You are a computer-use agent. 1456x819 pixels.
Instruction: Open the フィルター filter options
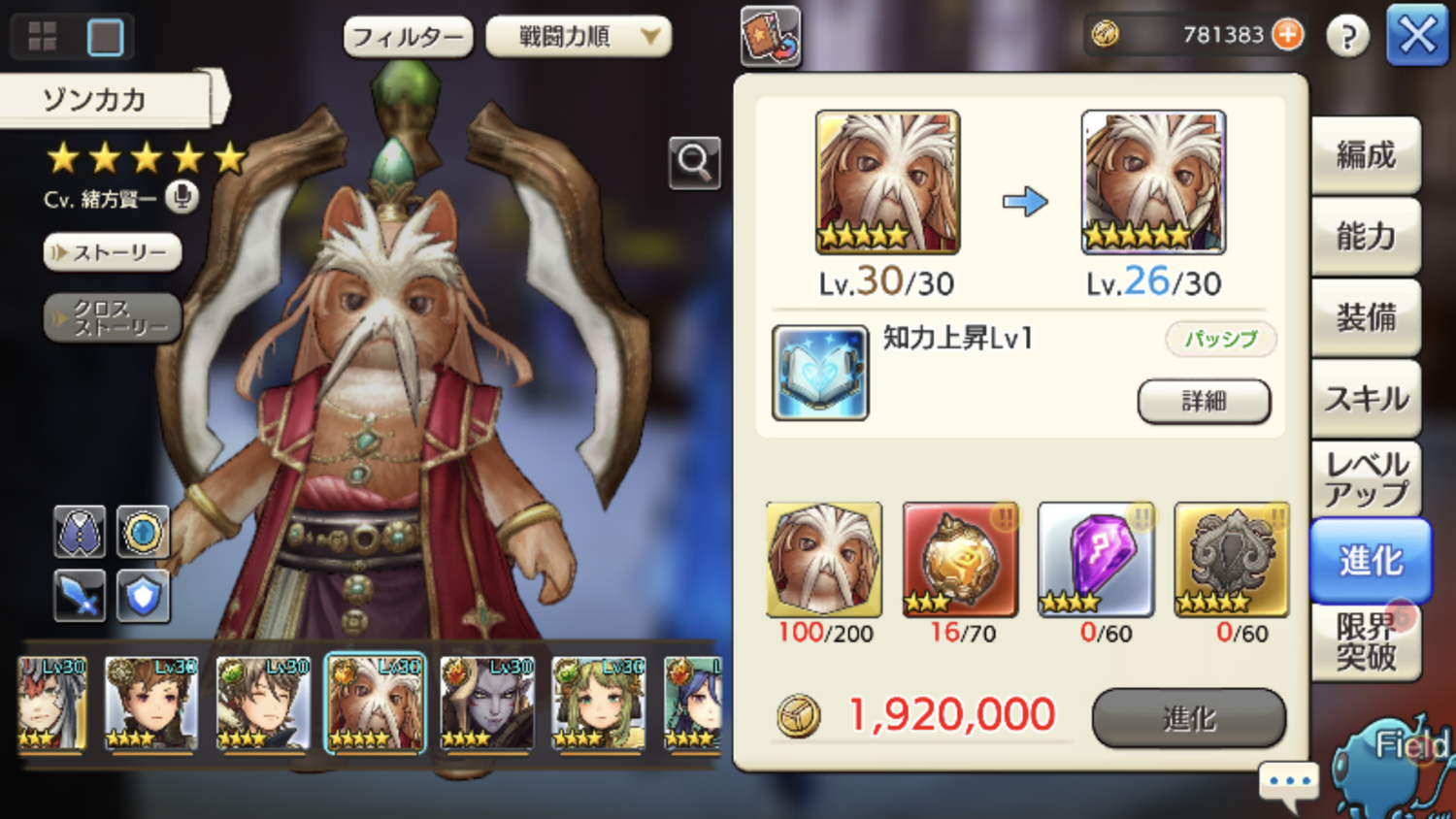[408, 37]
